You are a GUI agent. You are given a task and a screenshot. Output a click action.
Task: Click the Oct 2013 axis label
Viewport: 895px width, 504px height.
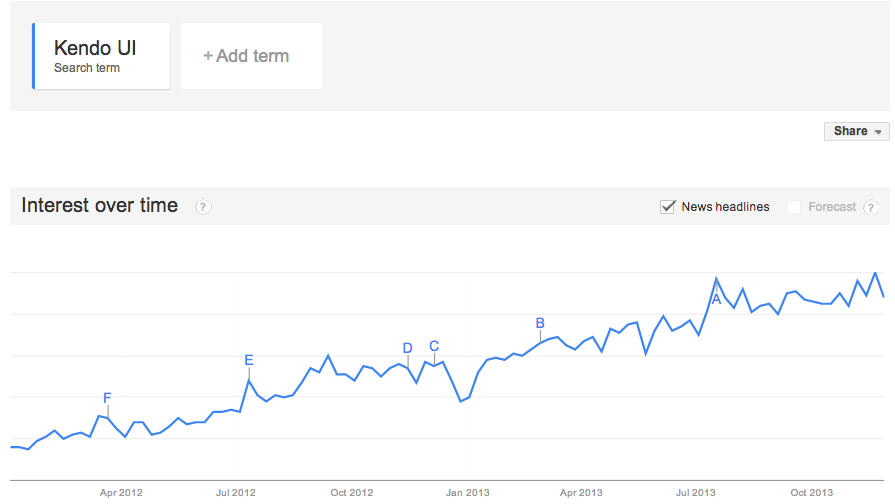[812, 492]
